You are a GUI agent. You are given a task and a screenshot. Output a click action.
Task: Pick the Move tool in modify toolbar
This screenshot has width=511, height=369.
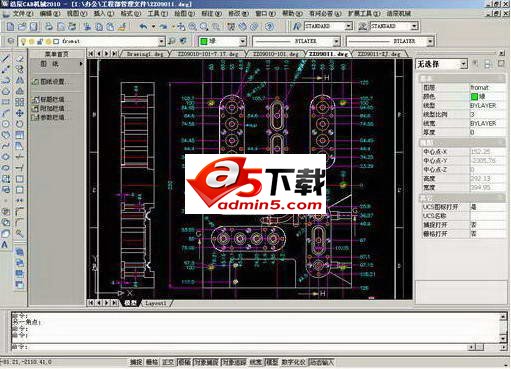pyautogui.click(x=20, y=113)
